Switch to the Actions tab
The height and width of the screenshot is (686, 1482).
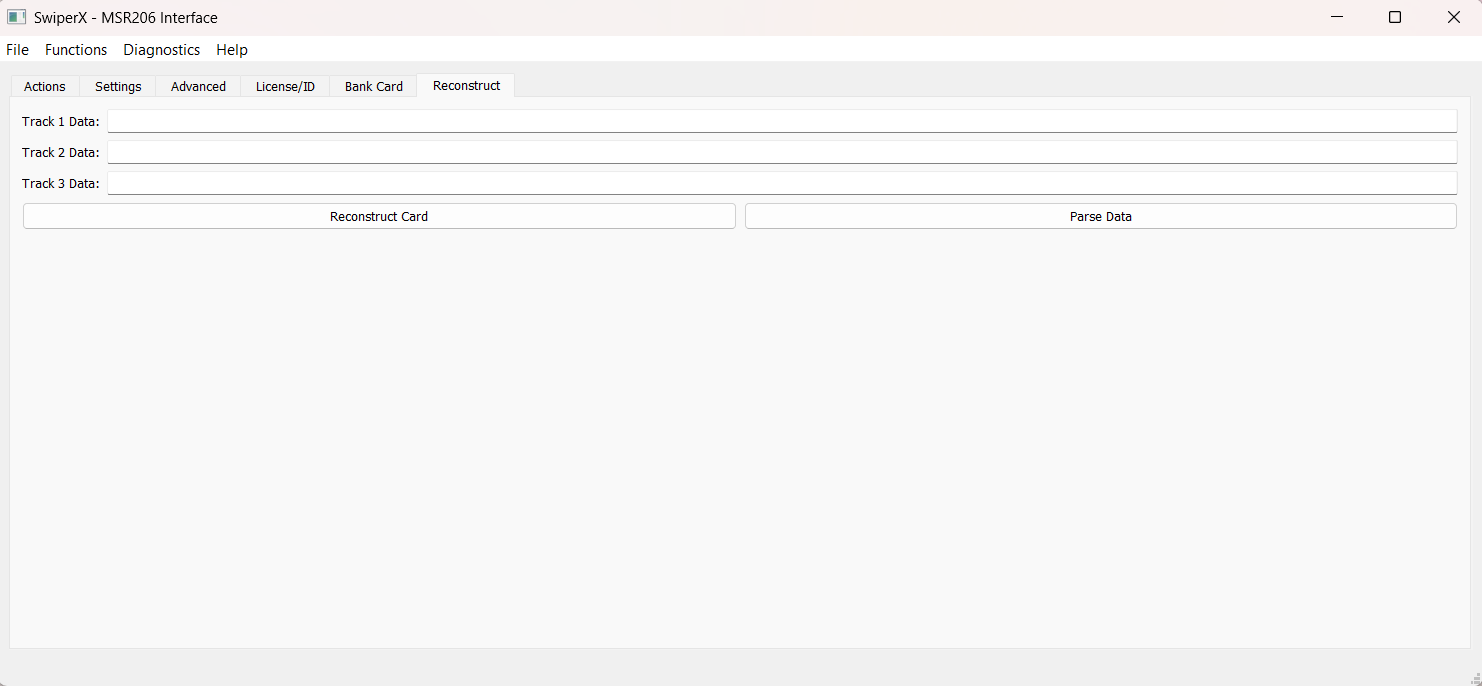pos(45,87)
